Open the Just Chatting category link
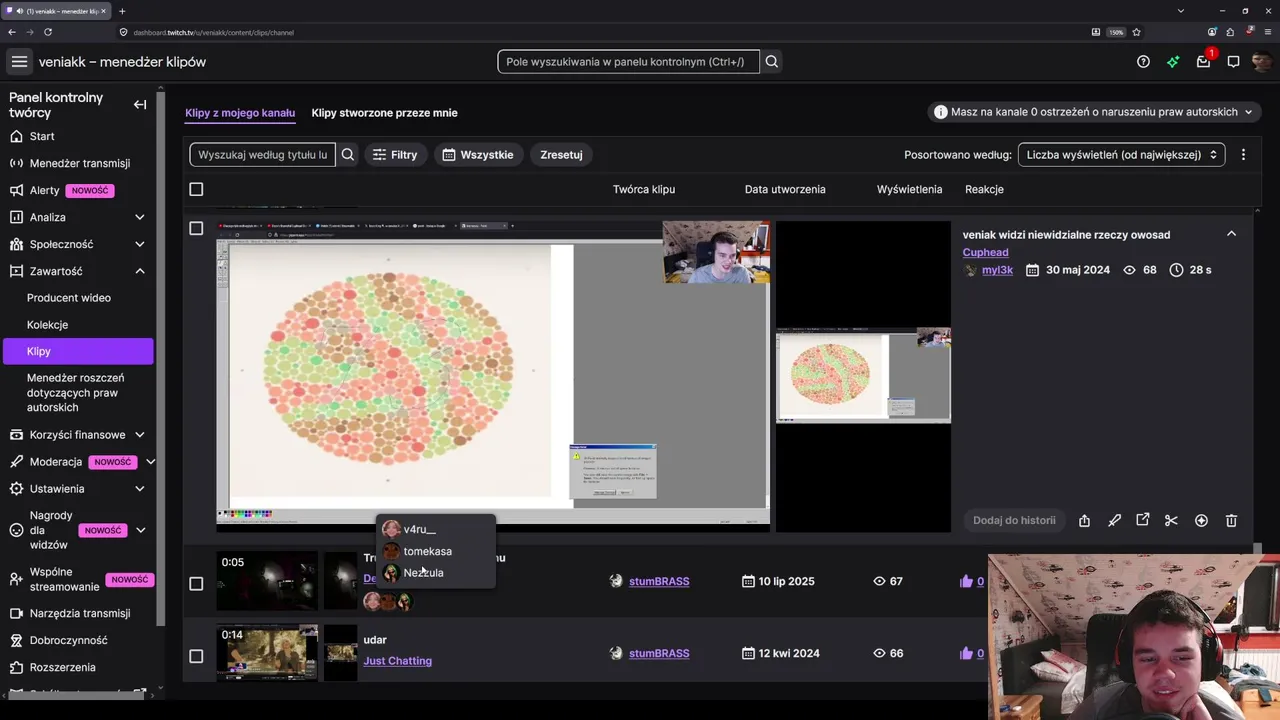1280x720 pixels. coord(397,661)
